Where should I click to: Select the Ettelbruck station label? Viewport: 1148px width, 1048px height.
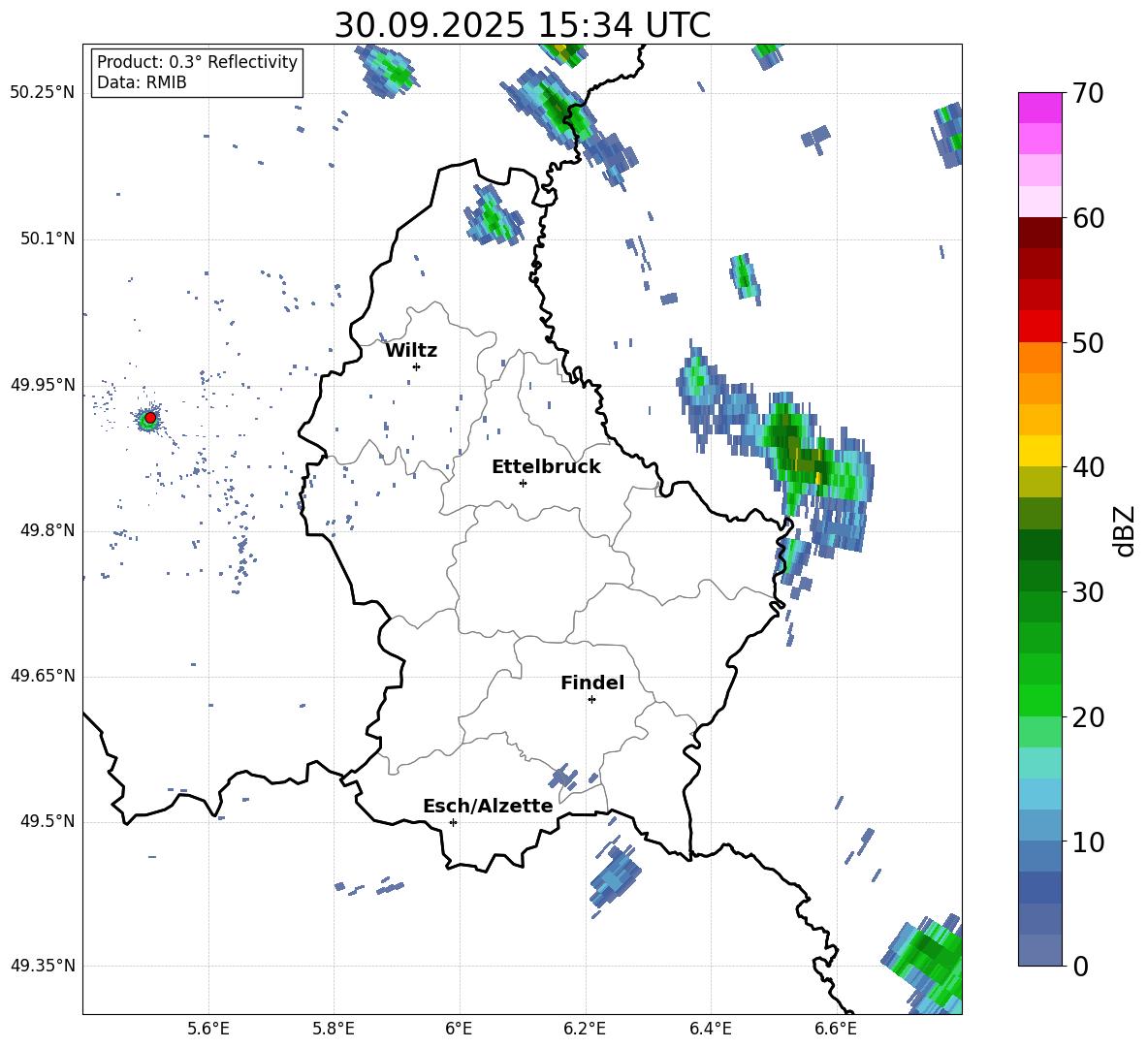(546, 467)
